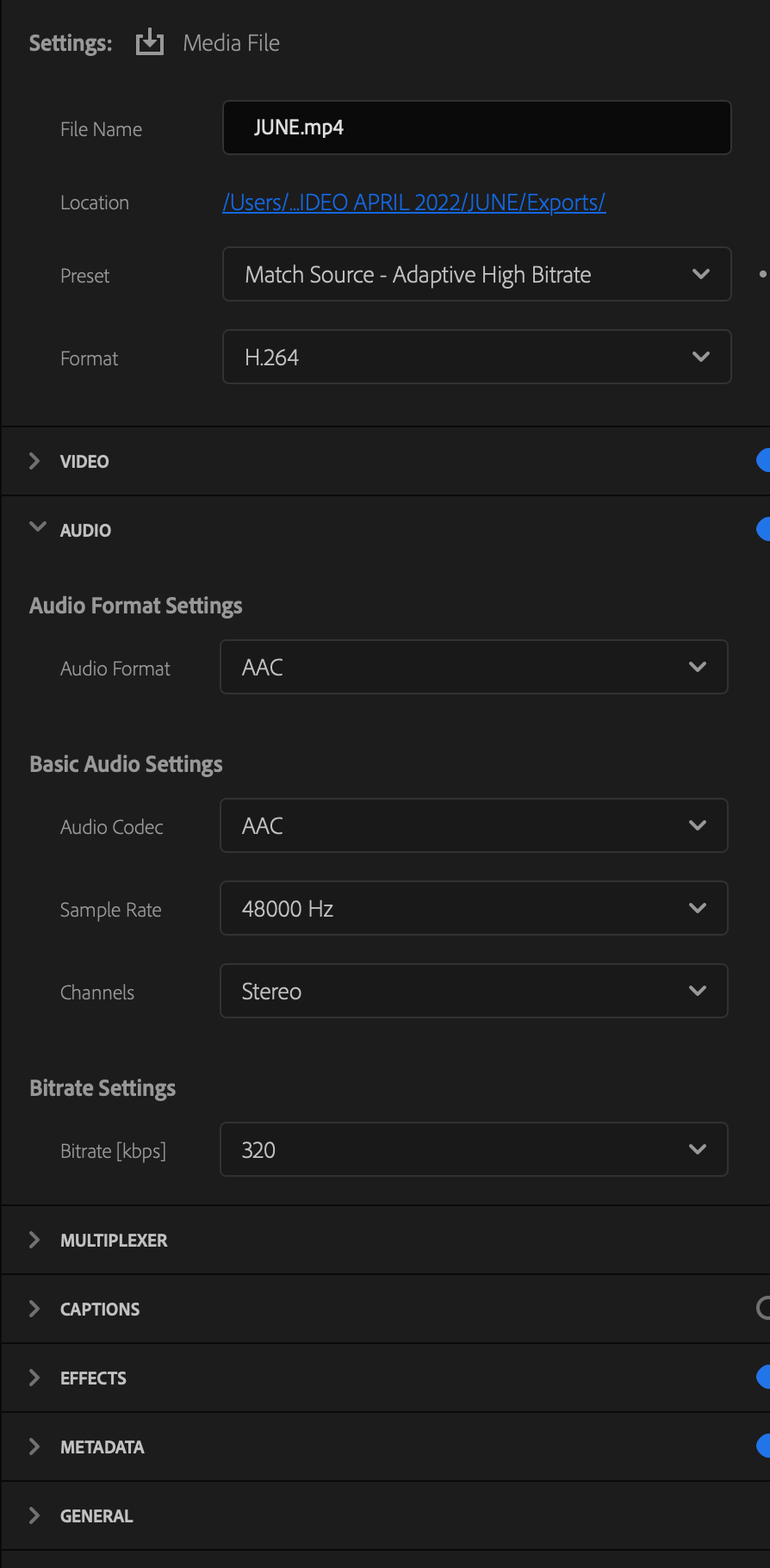Viewport: 770px width, 1568px height.
Task: Click the dropdown arrow on the Format field
Action: (699, 357)
